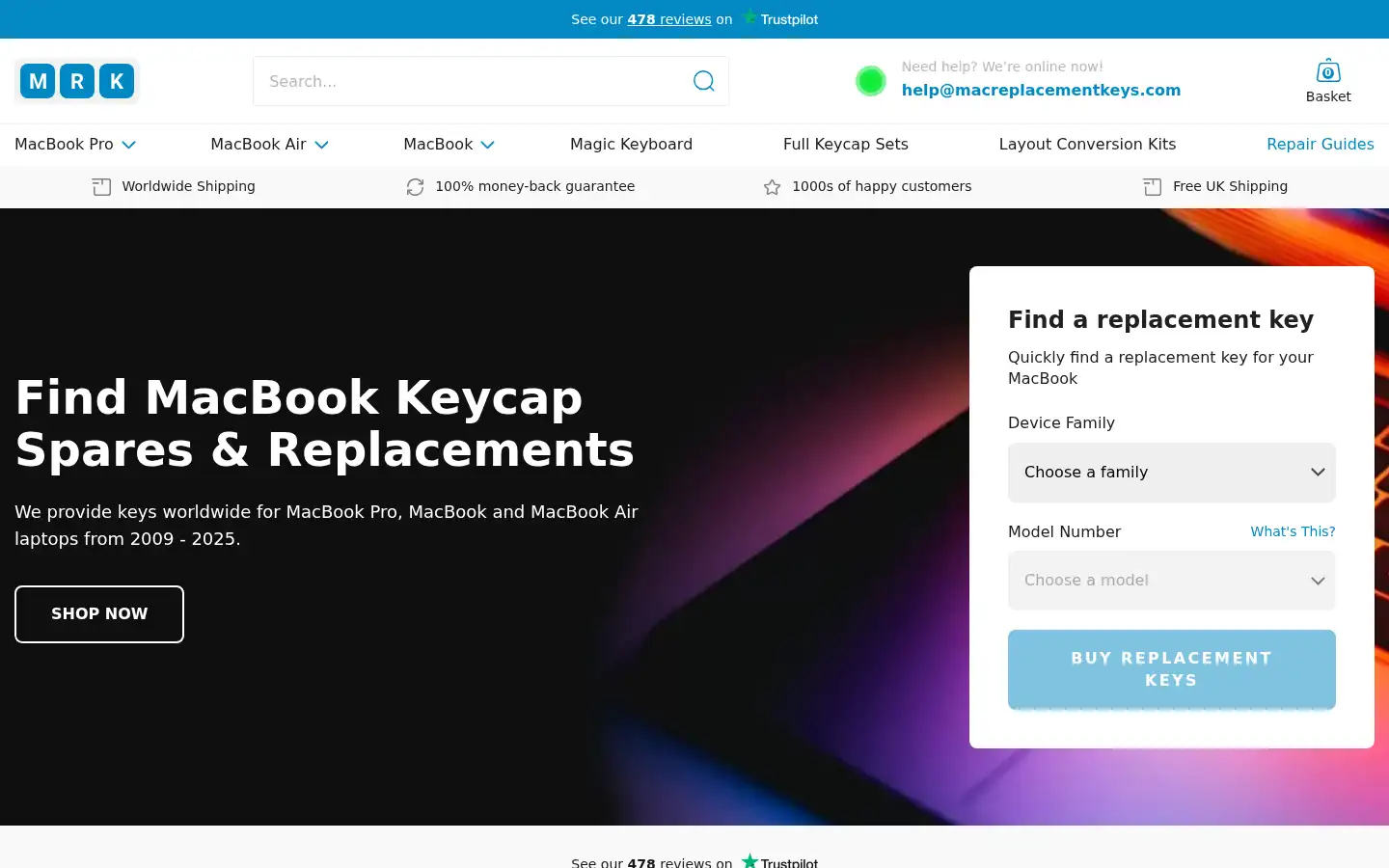Screen dimensions: 1389x868
Task: Click BUY REPLACEMENT KEYS button
Action: point(1172,669)
